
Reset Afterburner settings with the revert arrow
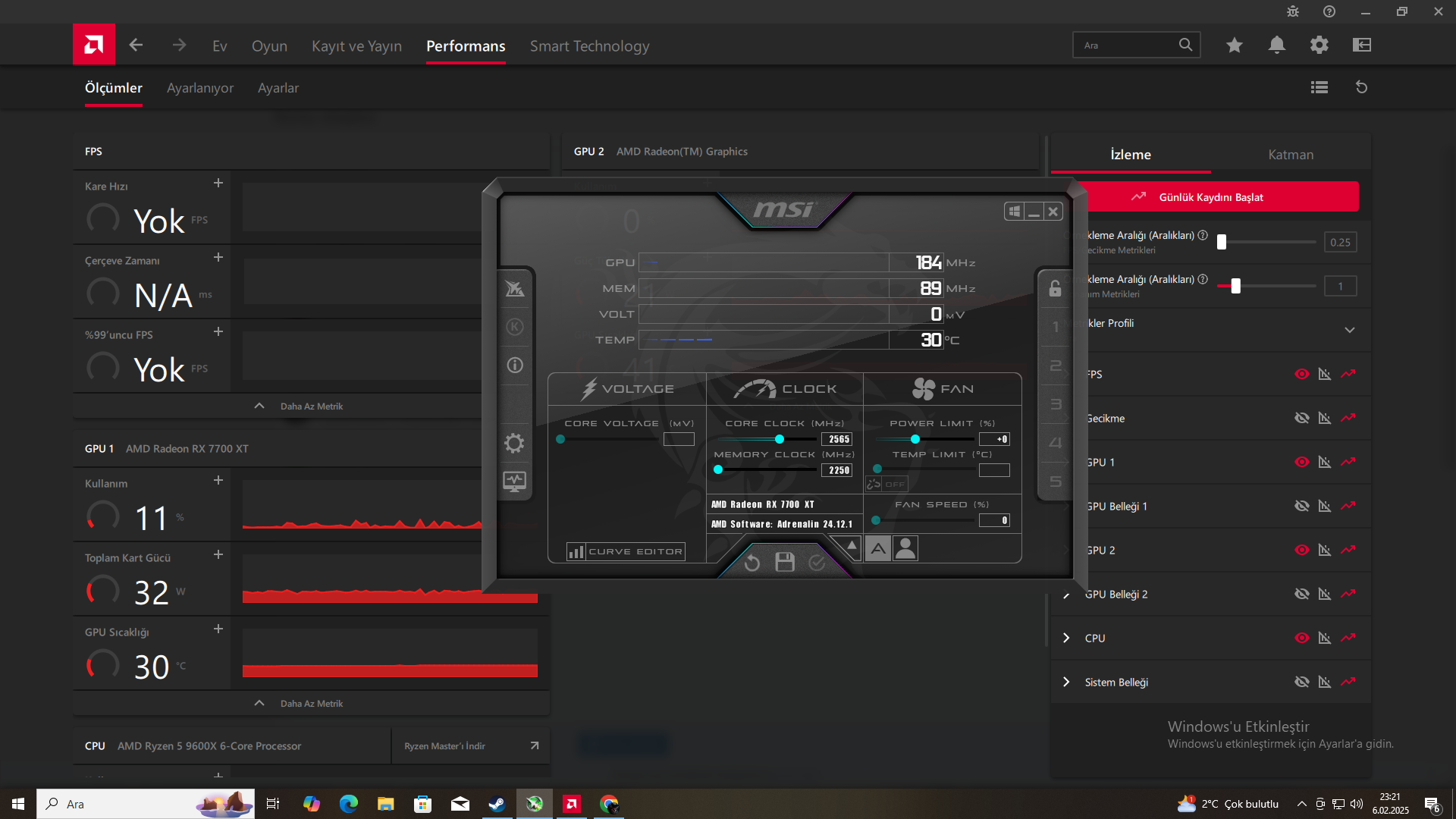(752, 563)
